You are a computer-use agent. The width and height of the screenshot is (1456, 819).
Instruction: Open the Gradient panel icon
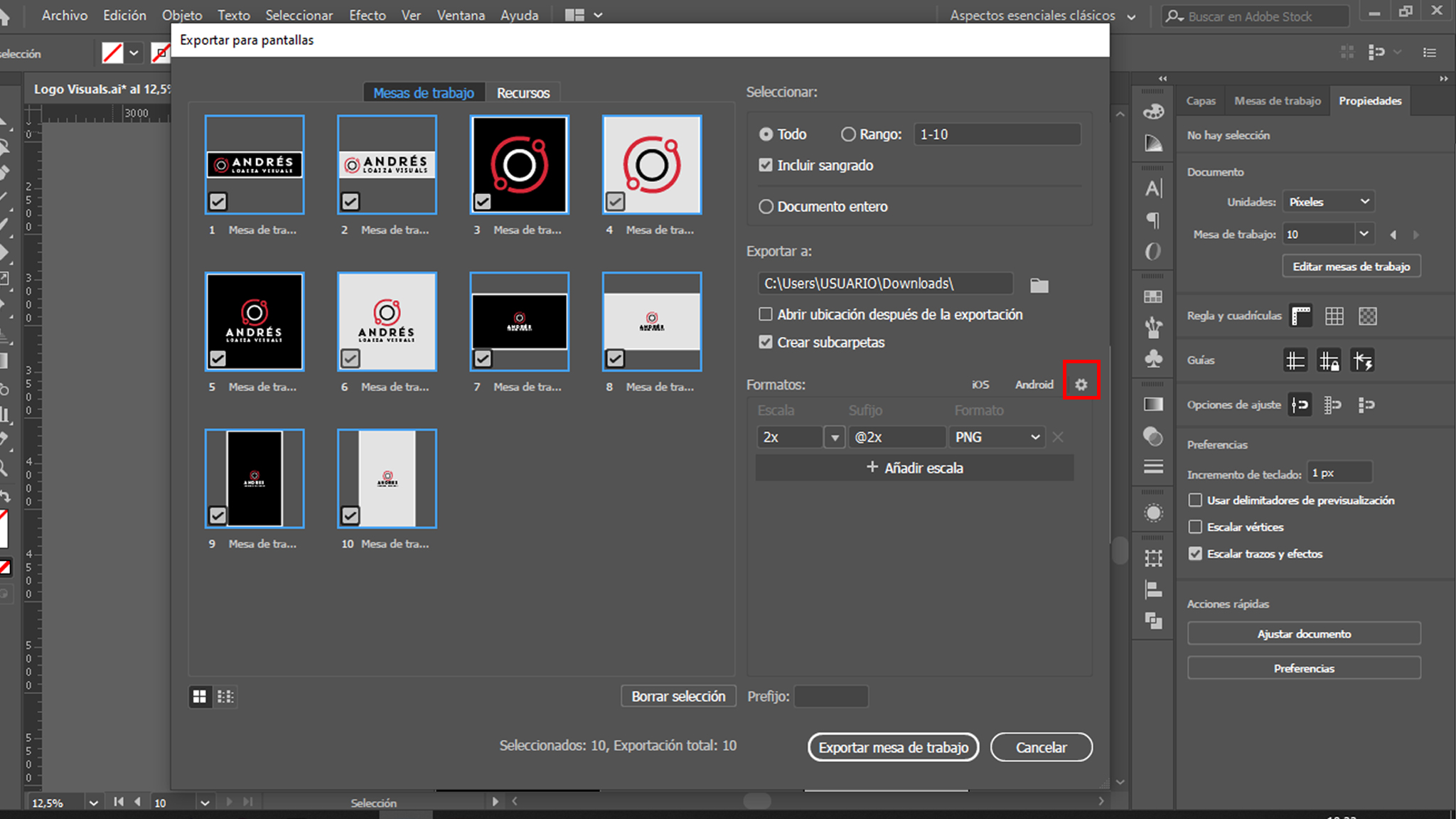tap(1152, 403)
